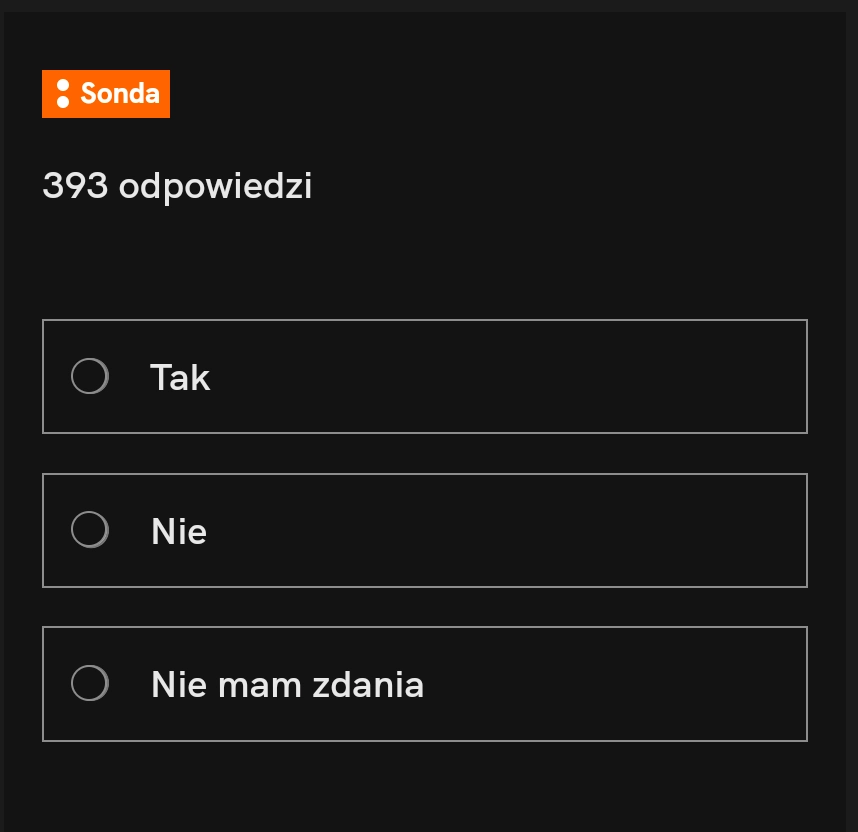Click the number 393 in the counter

pyautogui.click(x=75, y=186)
